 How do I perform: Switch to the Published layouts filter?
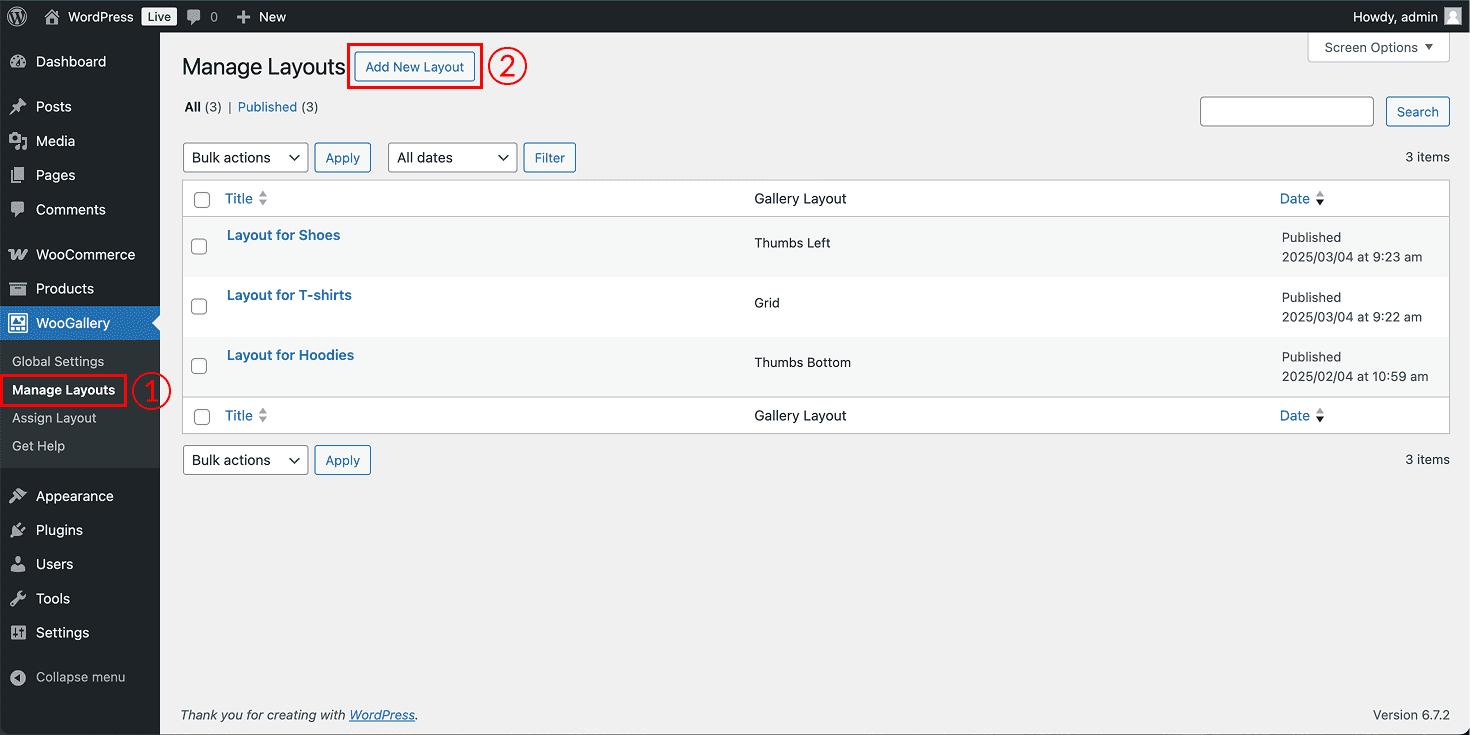pyautogui.click(x=267, y=106)
